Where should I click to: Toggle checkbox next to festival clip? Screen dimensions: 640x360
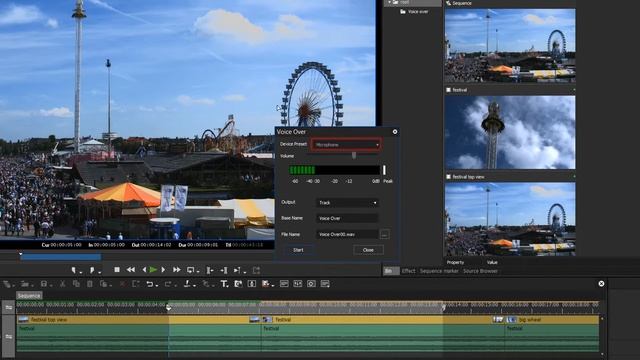click(x=448, y=90)
